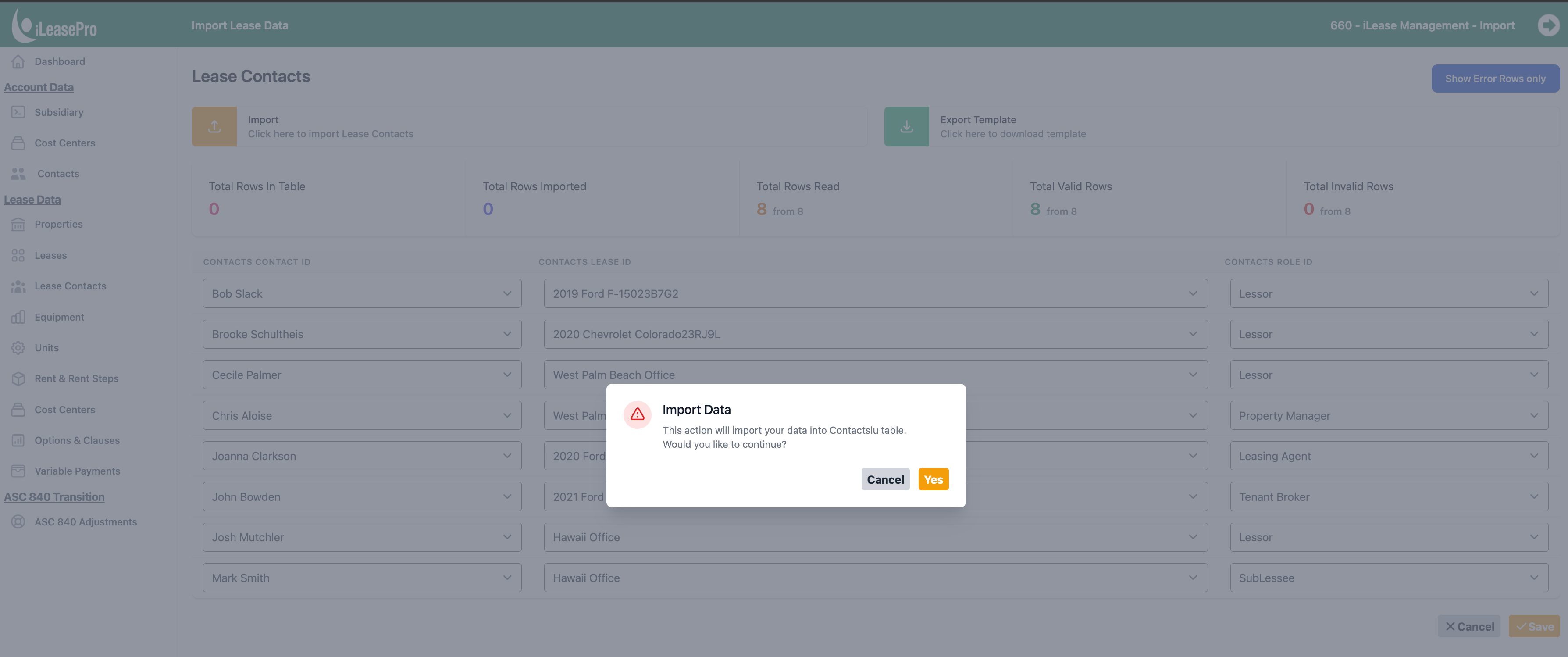The width and height of the screenshot is (1568, 657).
Task: Click the ASC 840 Adjustments lifebuoy icon
Action: coord(18,522)
